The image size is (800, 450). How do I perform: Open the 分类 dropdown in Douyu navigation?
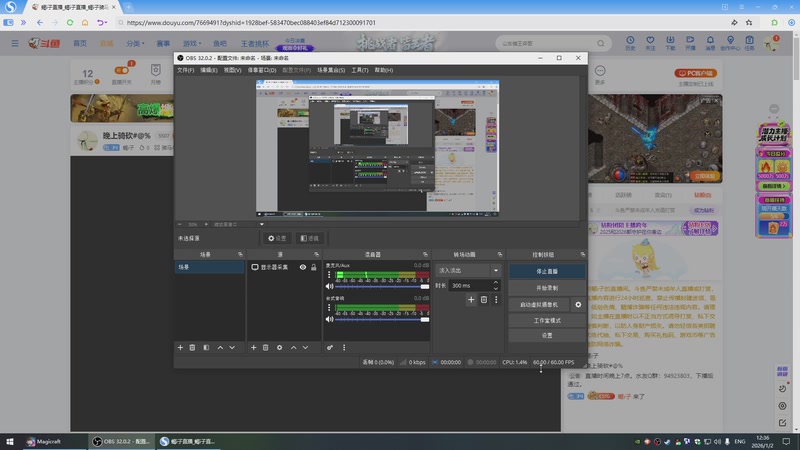(x=135, y=43)
